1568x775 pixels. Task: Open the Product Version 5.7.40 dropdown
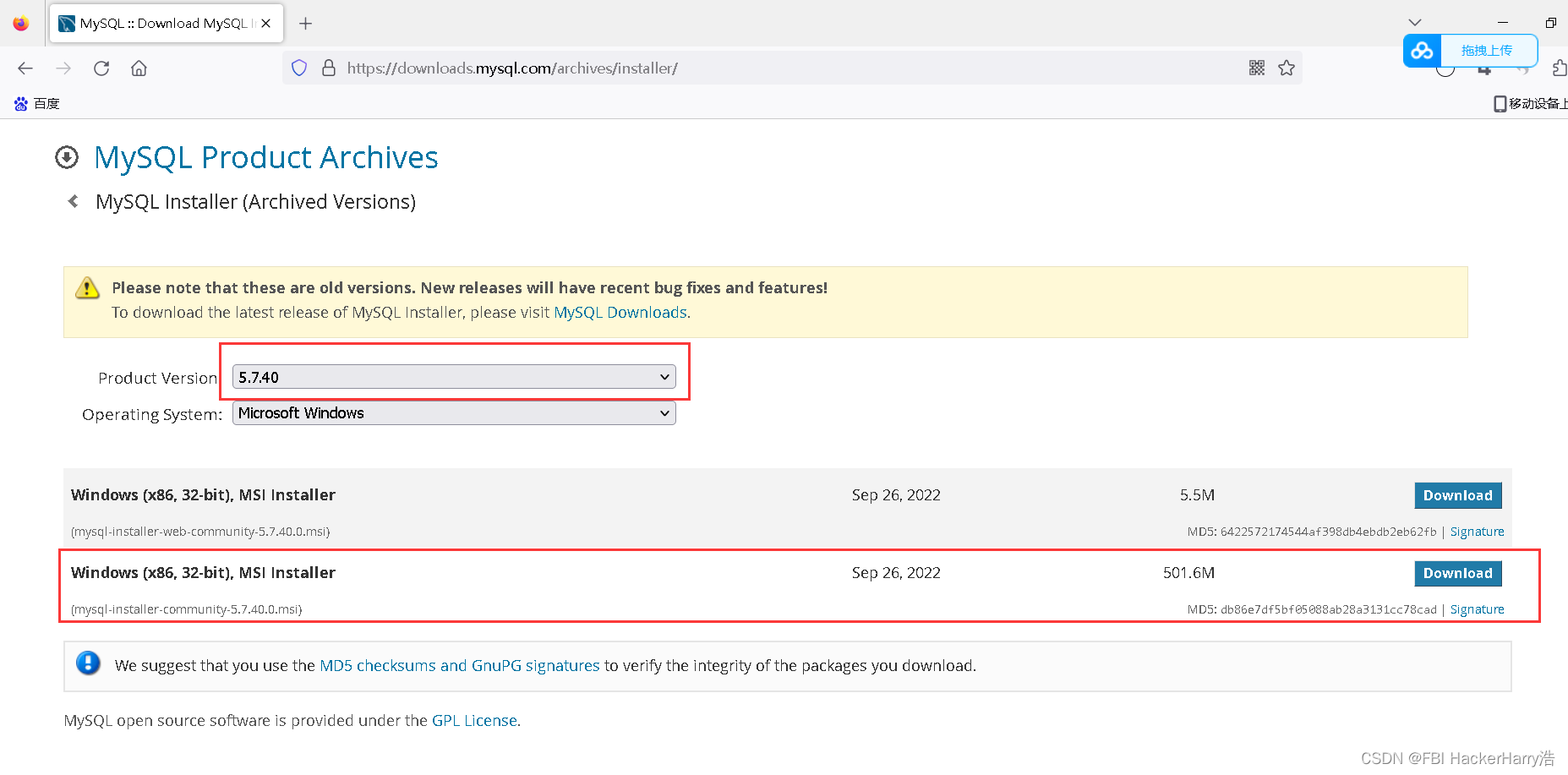[454, 377]
